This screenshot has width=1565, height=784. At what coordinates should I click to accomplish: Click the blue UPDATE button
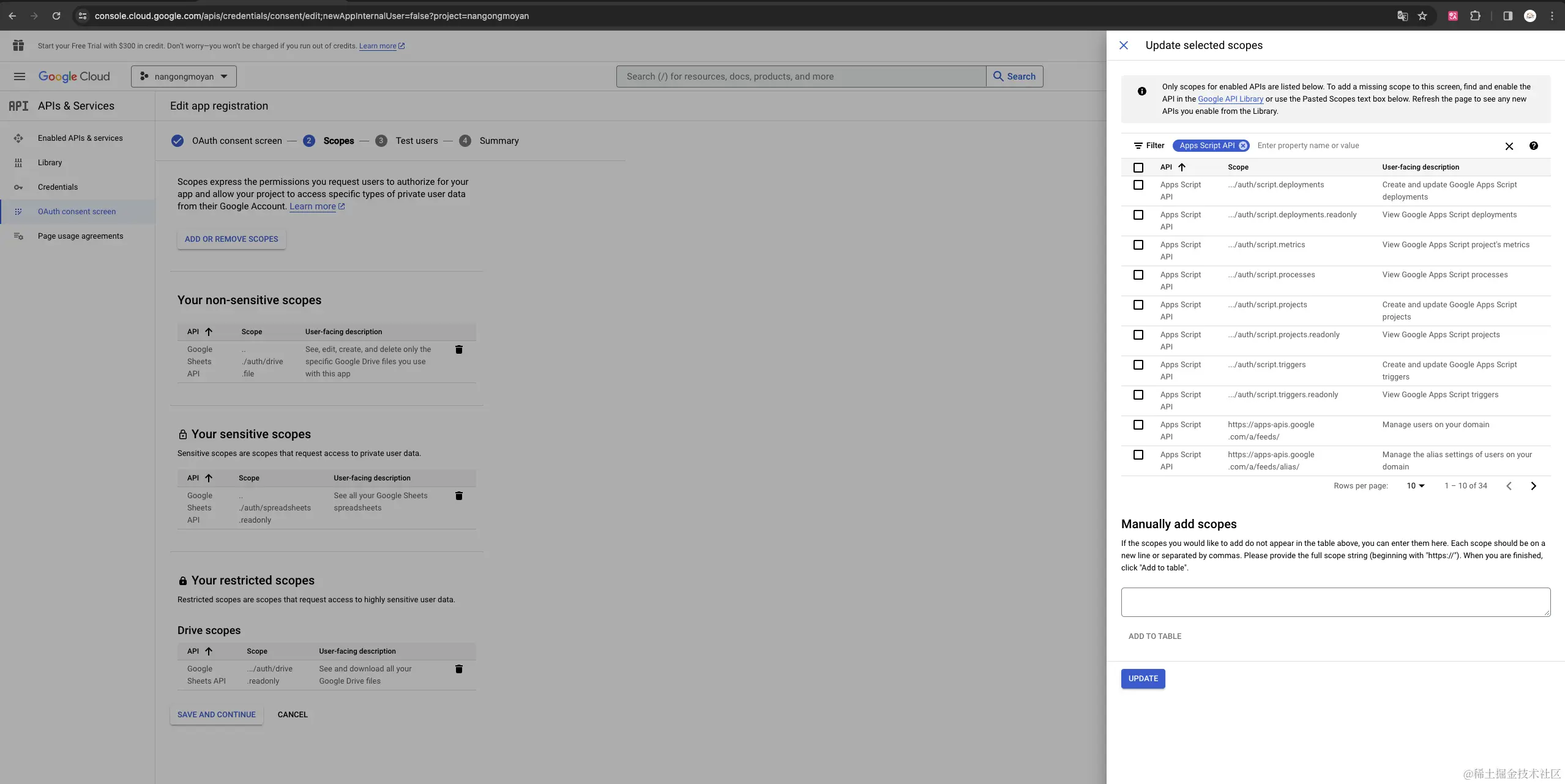[x=1143, y=679]
